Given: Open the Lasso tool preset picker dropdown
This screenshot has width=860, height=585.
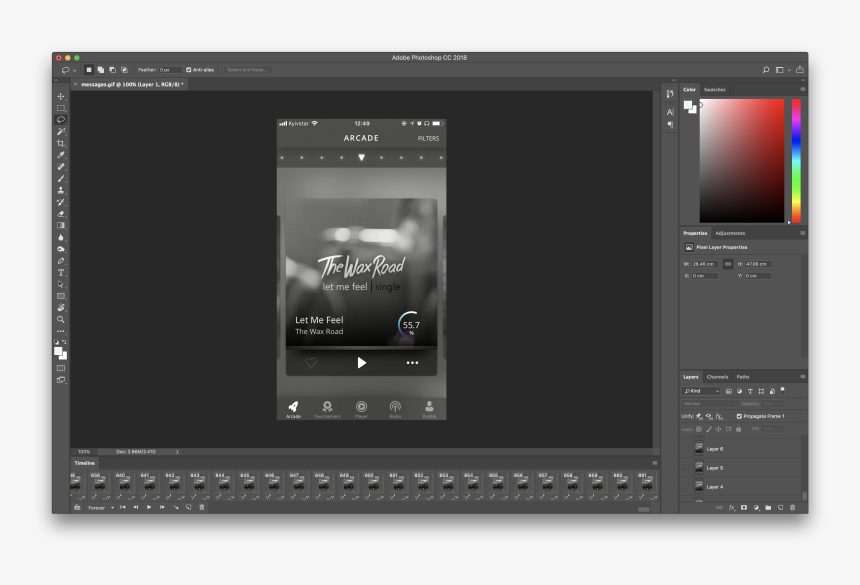Looking at the screenshot, I should pos(75,71).
